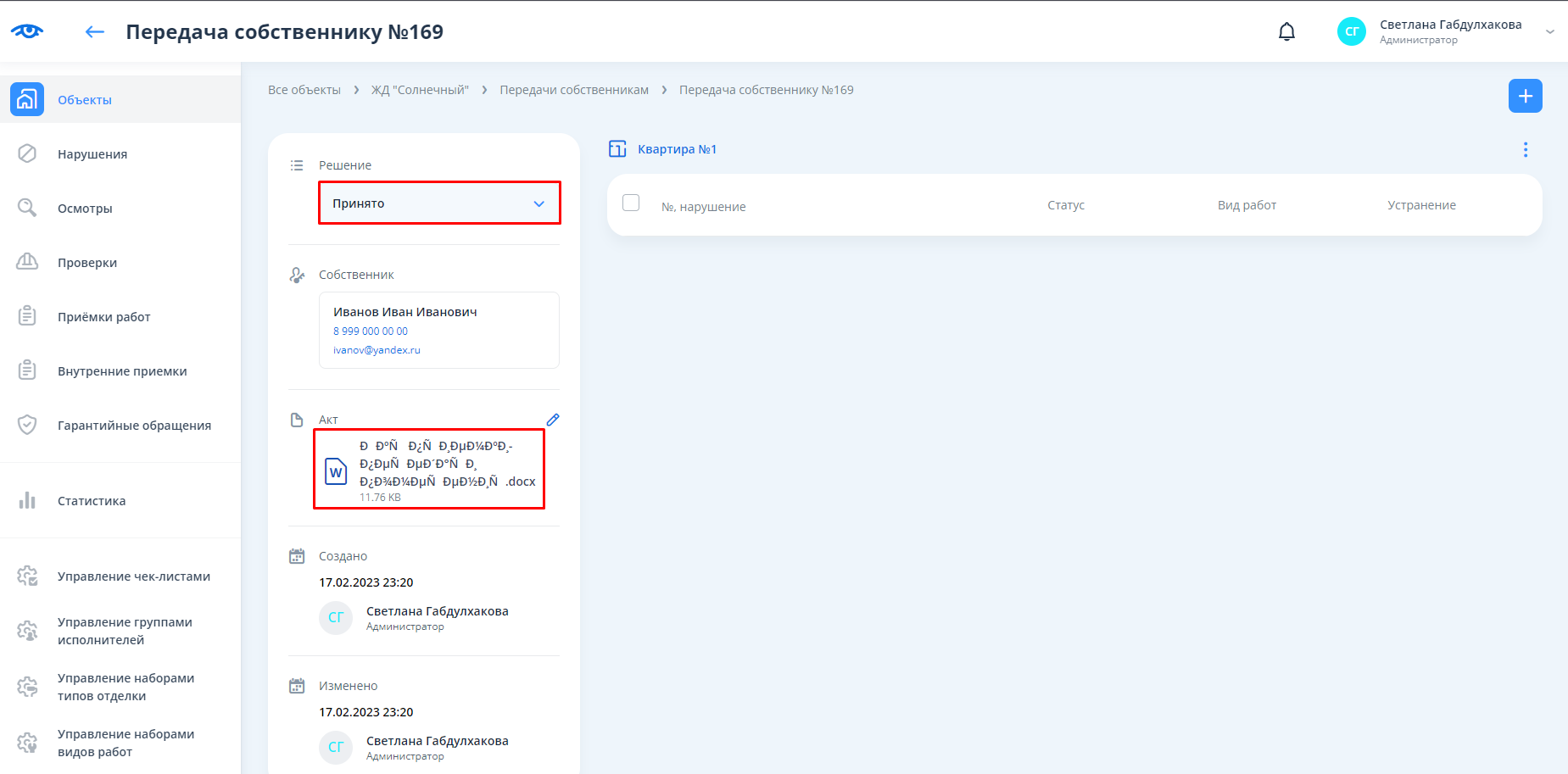Click the eye logo in top-left corner
Image resolution: width=1568 pixels, height=774 pixels.
pyautogui.click(x=27, y=31)
